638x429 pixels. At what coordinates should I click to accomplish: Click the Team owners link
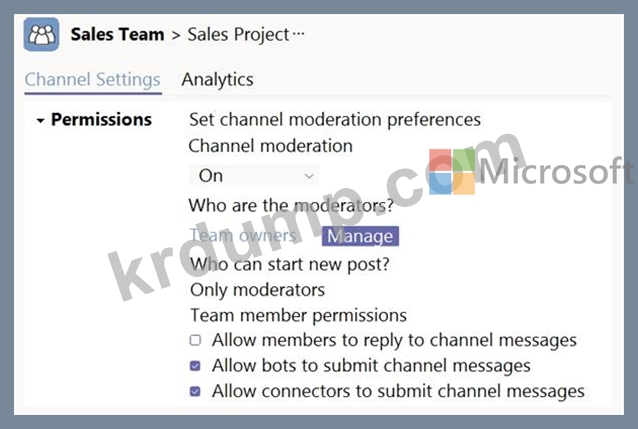tap(242, 236)
